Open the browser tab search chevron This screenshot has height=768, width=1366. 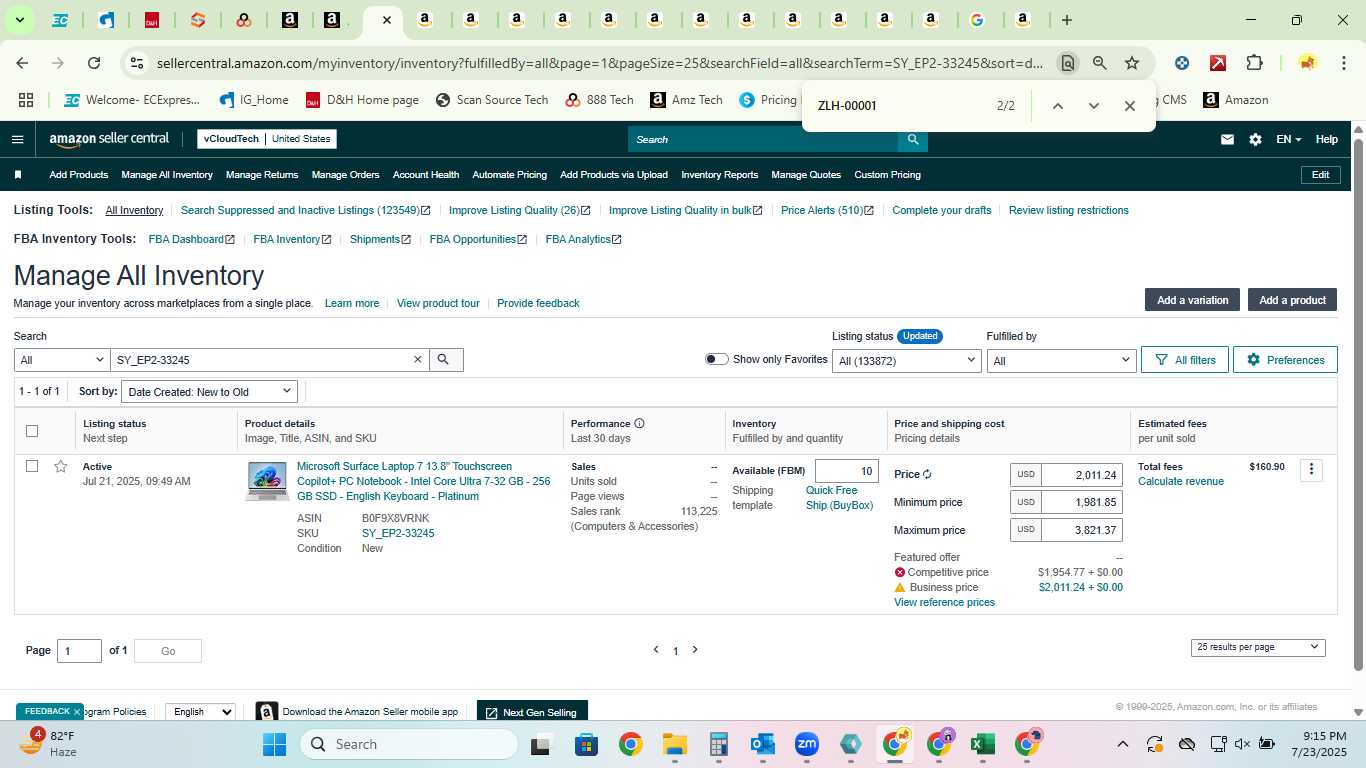pyautogui.click(x=19, y=20)
